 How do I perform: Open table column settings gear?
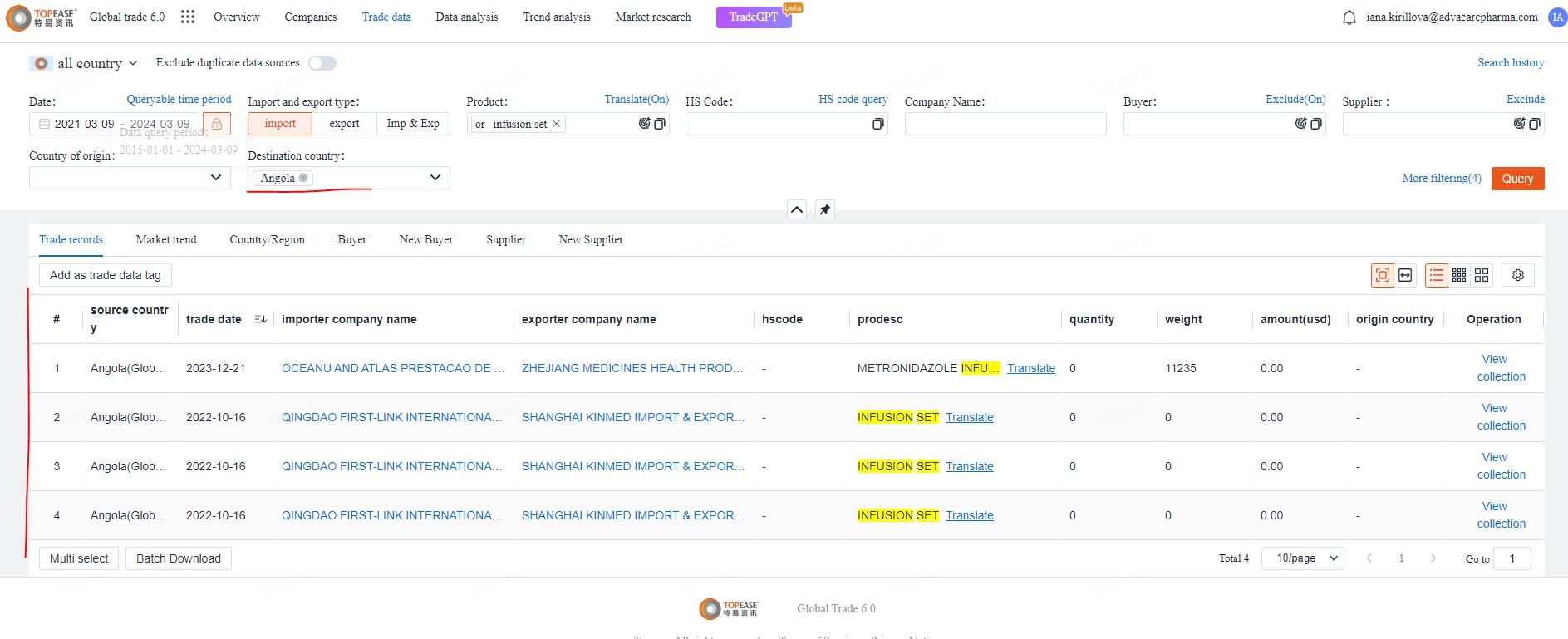pos(1518,275)
